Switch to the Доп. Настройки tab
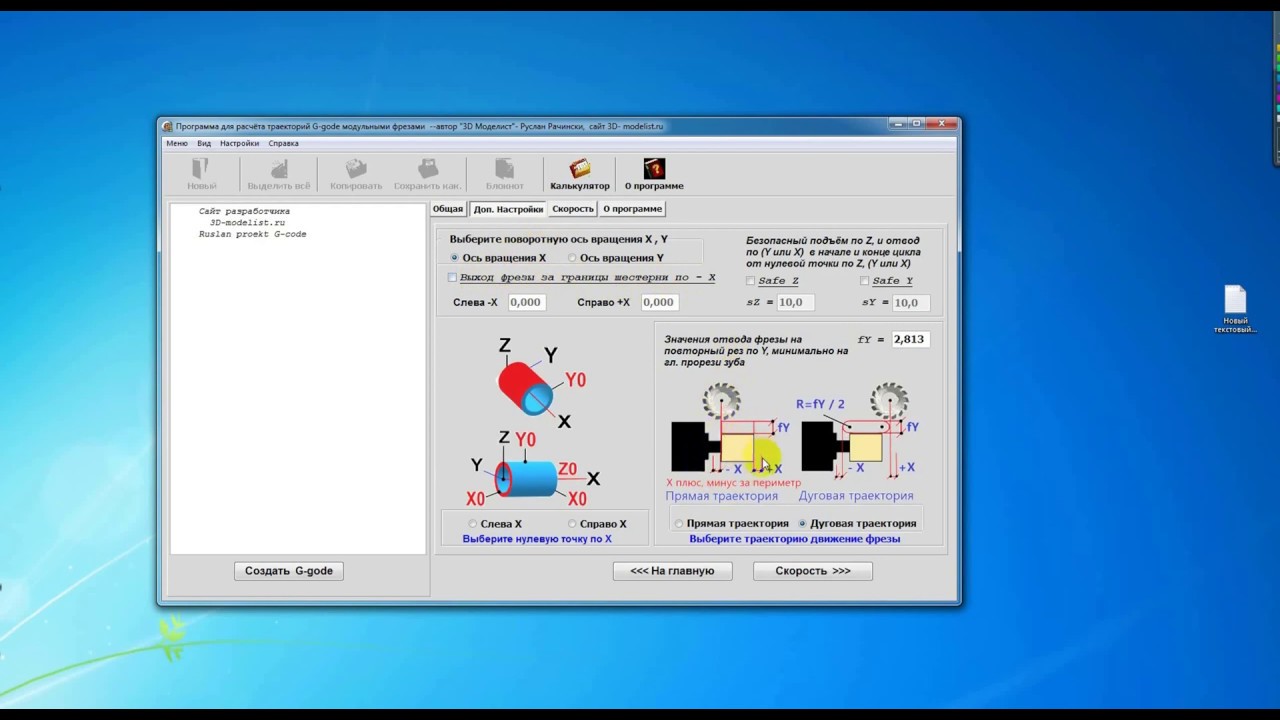The image size is (1280, 720). pos(508,209)
